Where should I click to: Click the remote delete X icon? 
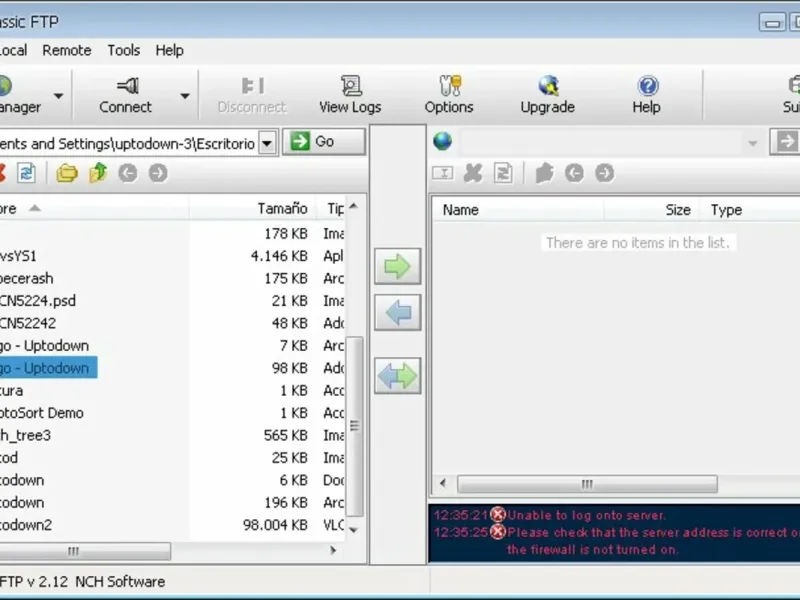[x=473, y=173]
